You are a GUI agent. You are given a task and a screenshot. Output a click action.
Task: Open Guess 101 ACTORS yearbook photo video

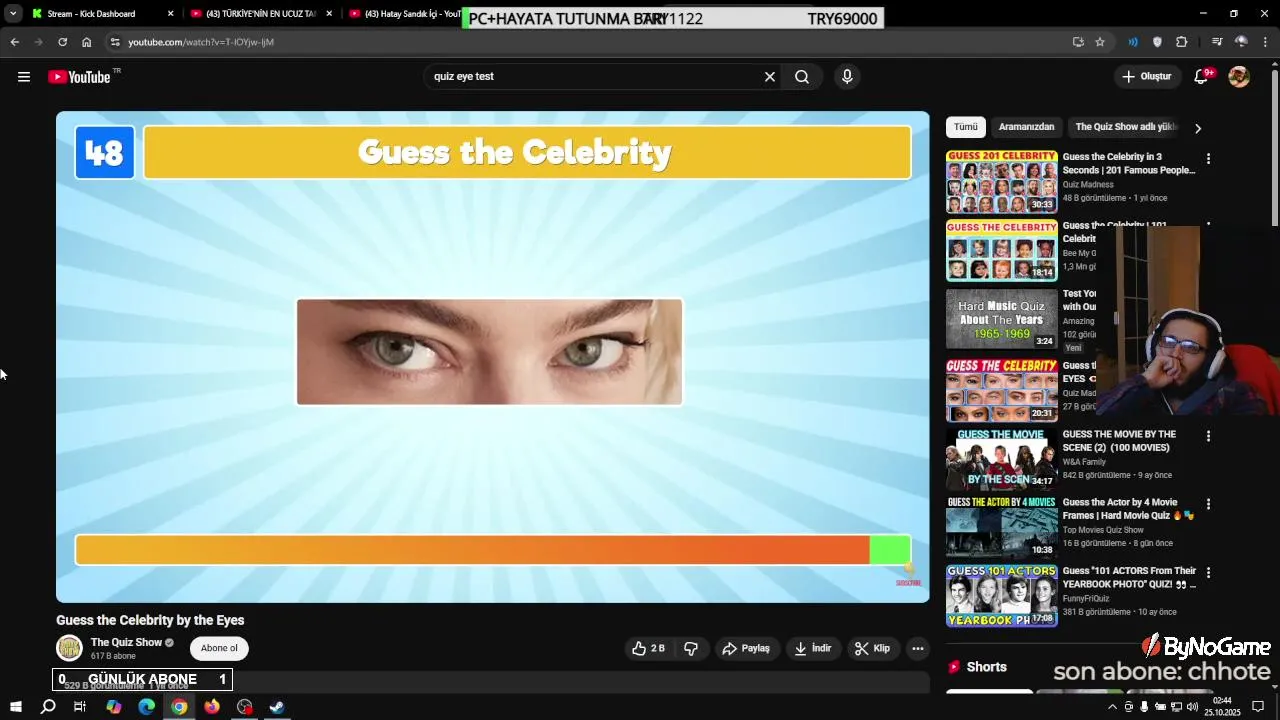point(1129,578)
